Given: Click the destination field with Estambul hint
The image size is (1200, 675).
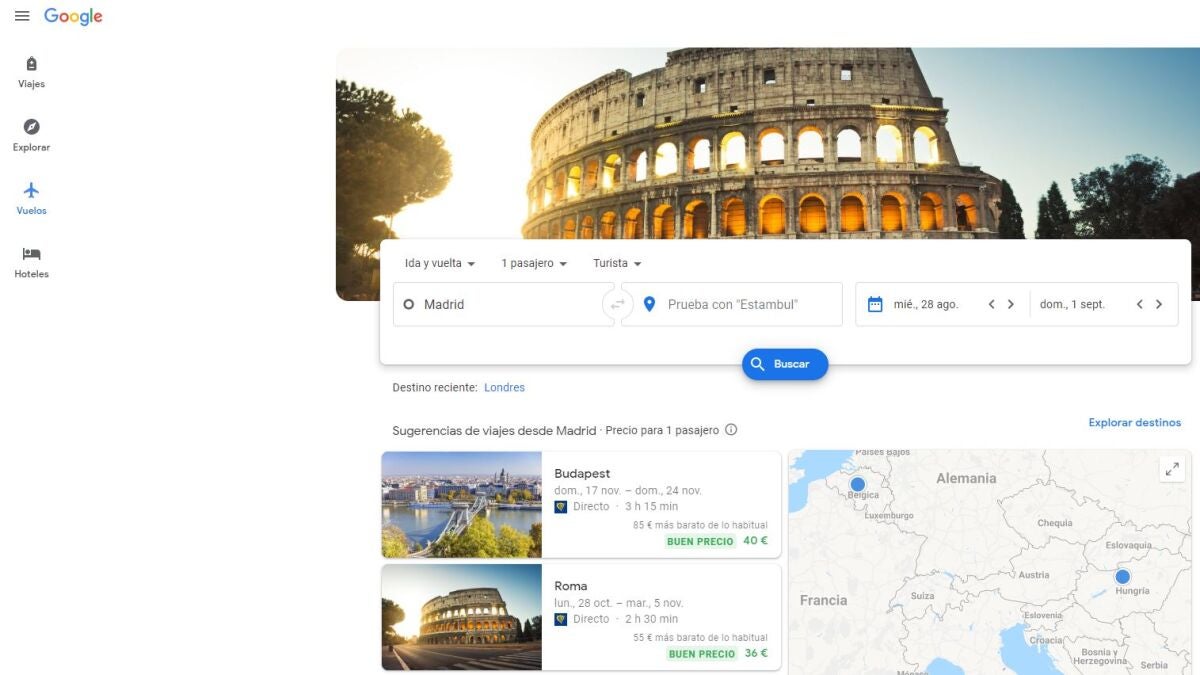Looking at the screenshot, I should point(740,304).
